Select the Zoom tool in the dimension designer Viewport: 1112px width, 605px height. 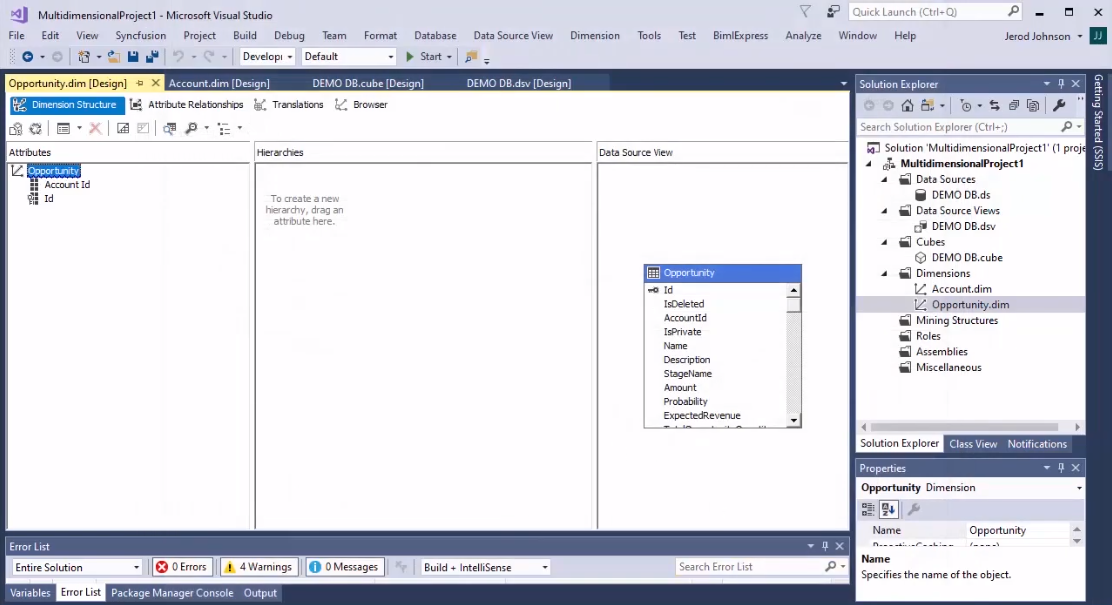(x=190, y=128)
